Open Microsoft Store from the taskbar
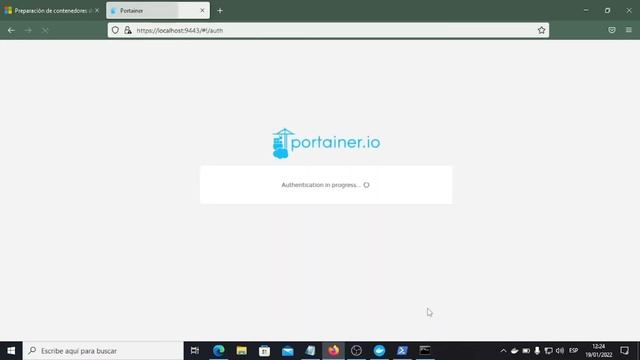 pos(264,351)
